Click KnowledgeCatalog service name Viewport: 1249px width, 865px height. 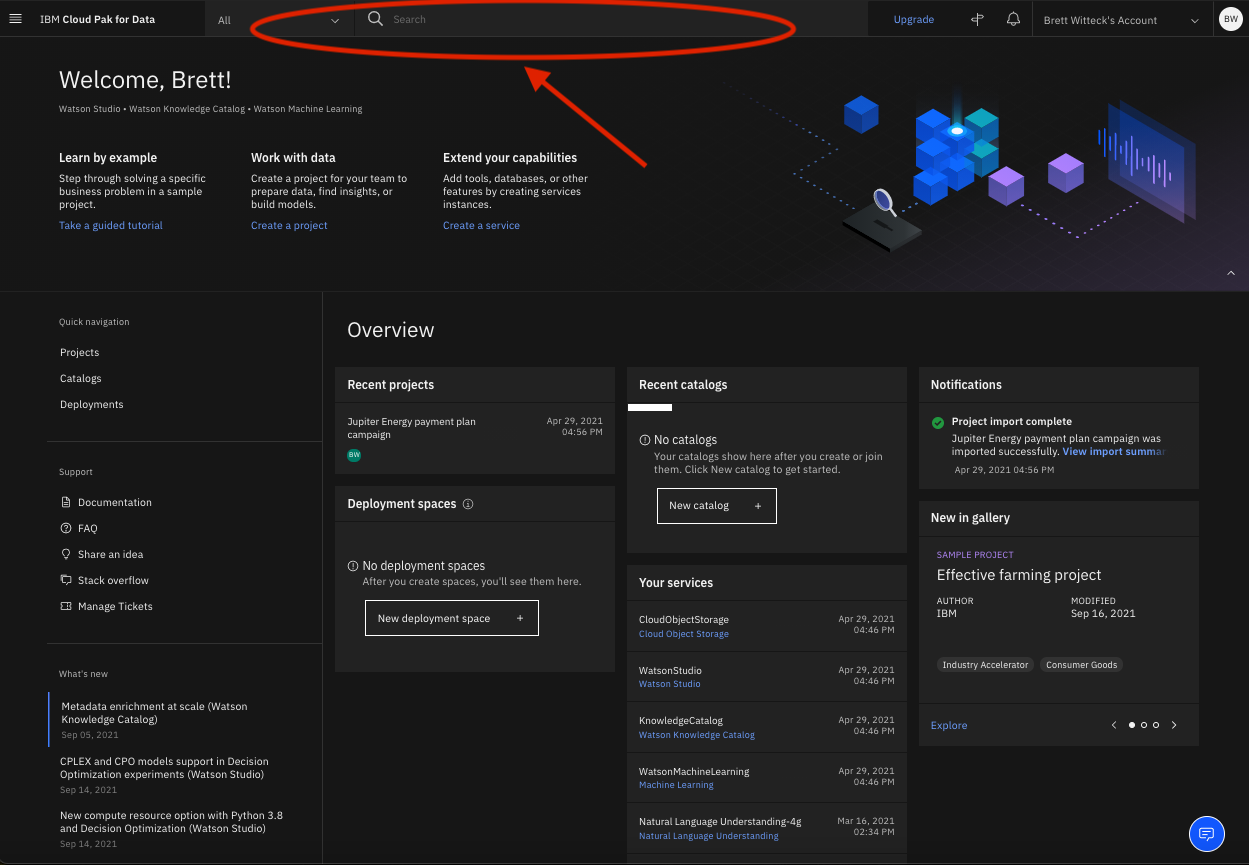click(681, 721)
